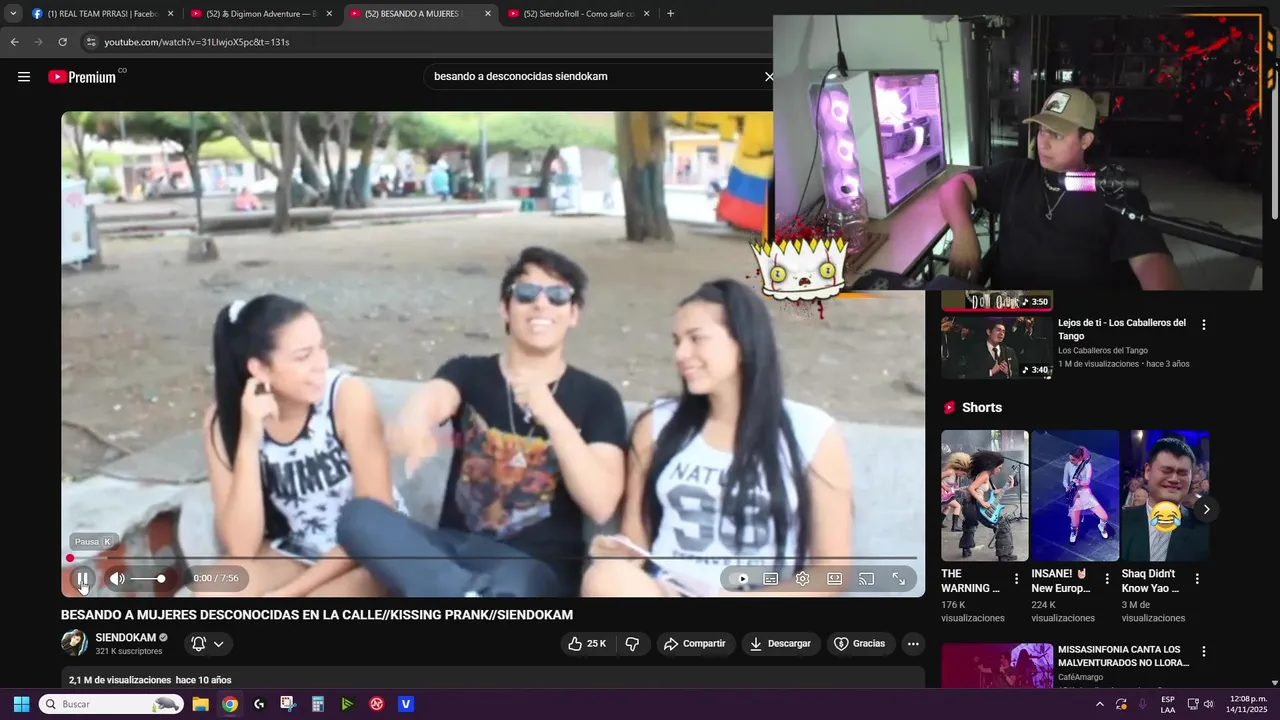The width and height of the screenshot is (1280, 720).
Task: Clear the search query with the X
Action: pyautogui.click(x=768, y=76)
